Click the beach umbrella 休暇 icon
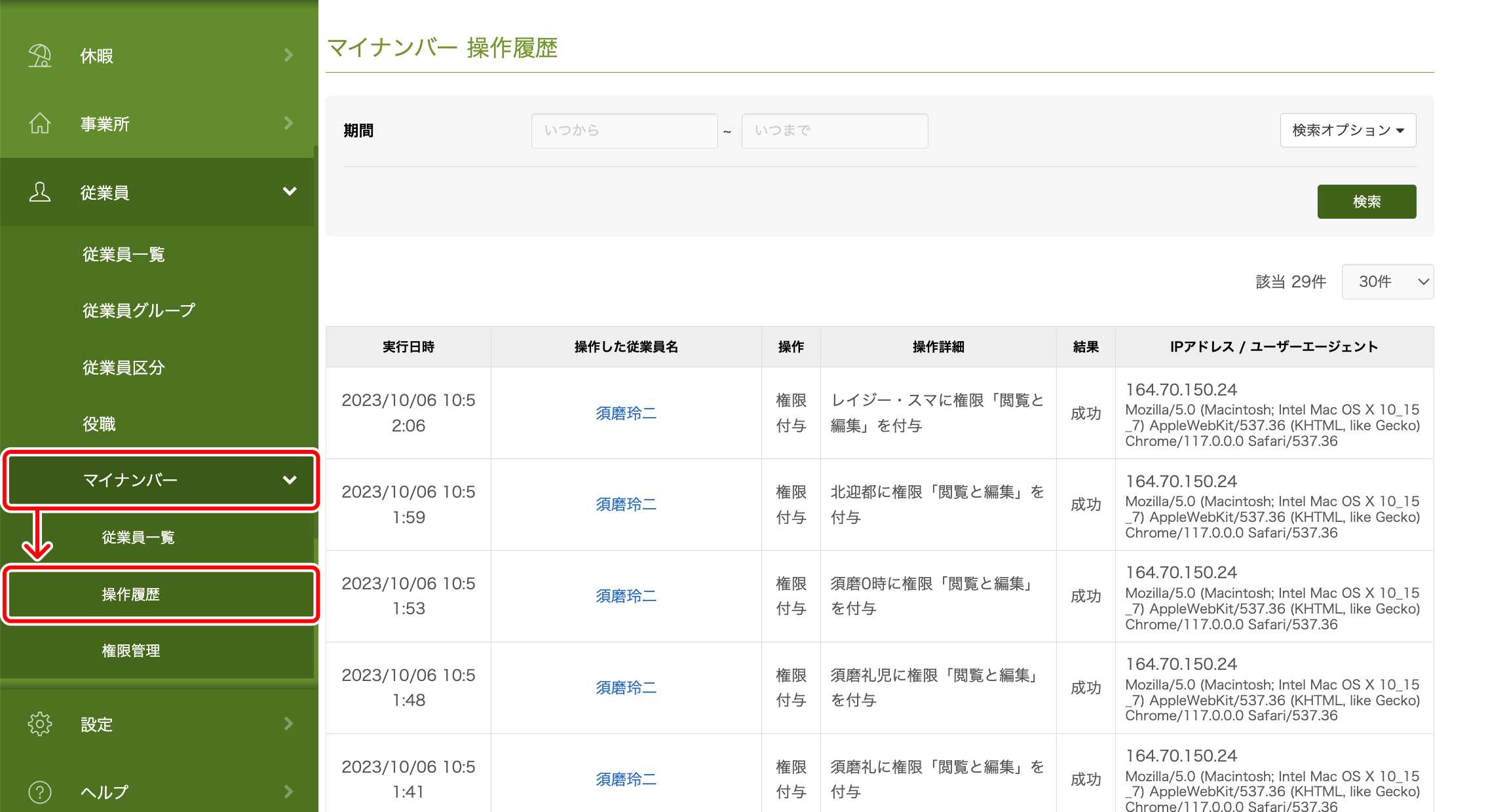Viewport: 1507px width, 812px height. point(40,56)
